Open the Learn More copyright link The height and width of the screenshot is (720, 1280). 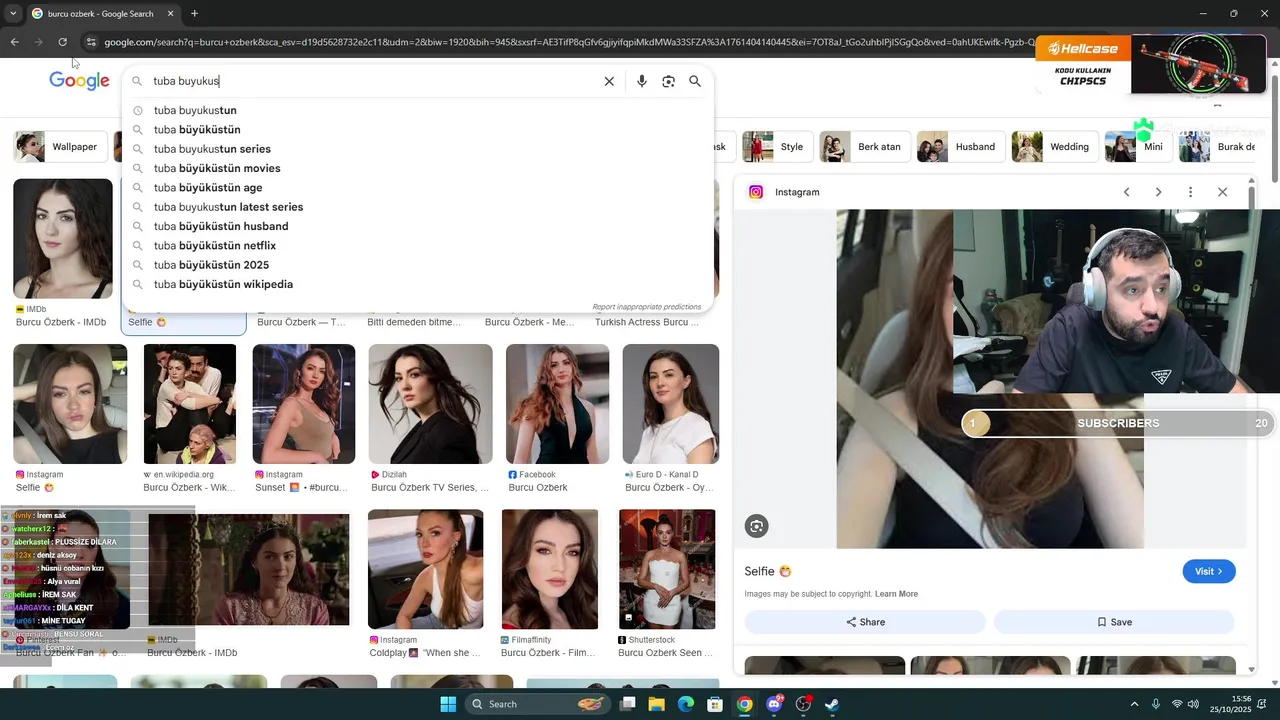(x=896, y=594)
